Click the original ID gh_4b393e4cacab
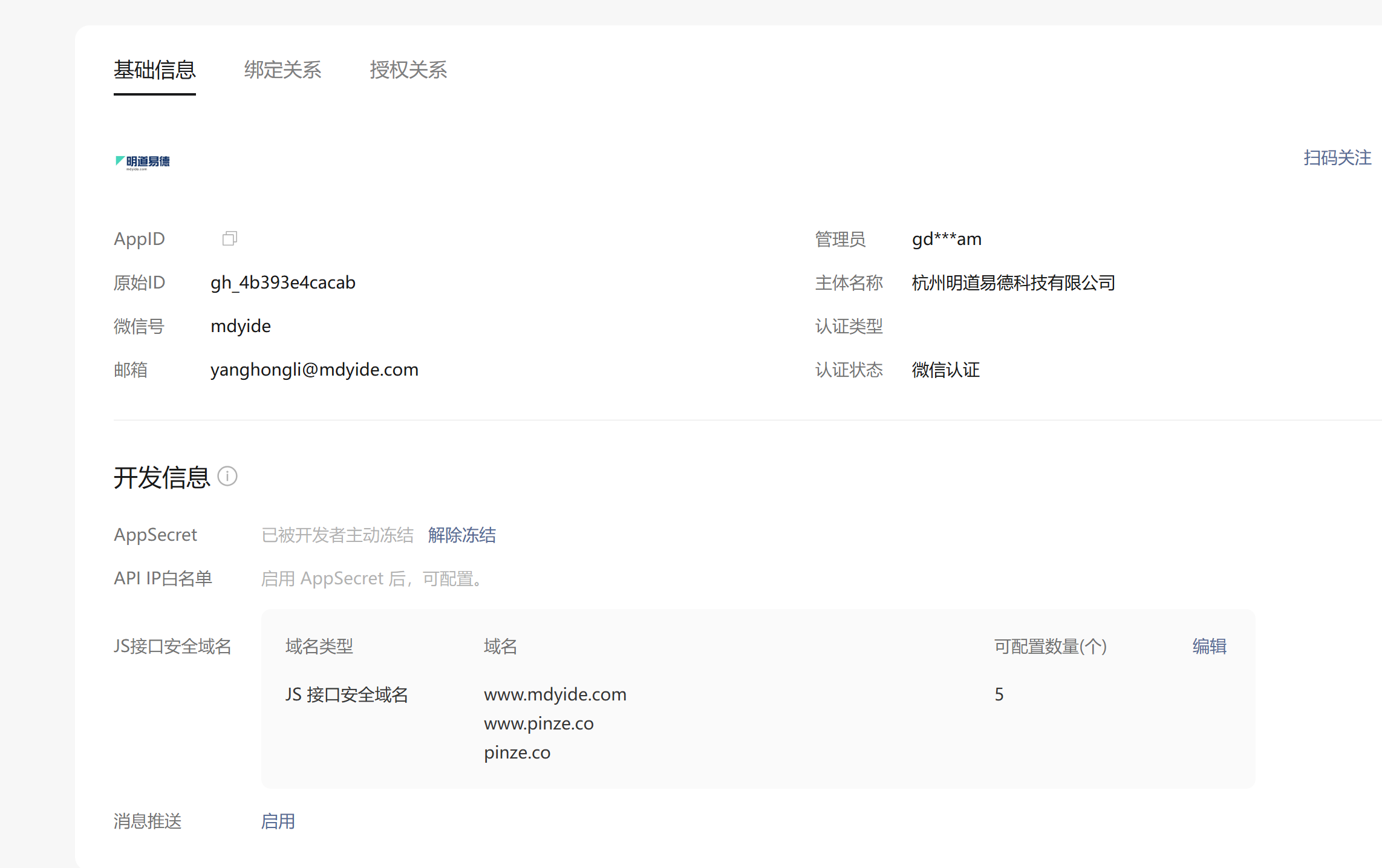The width and height of the screenshot is (1382, 868). pyautogui.click(x=282, y=282)
